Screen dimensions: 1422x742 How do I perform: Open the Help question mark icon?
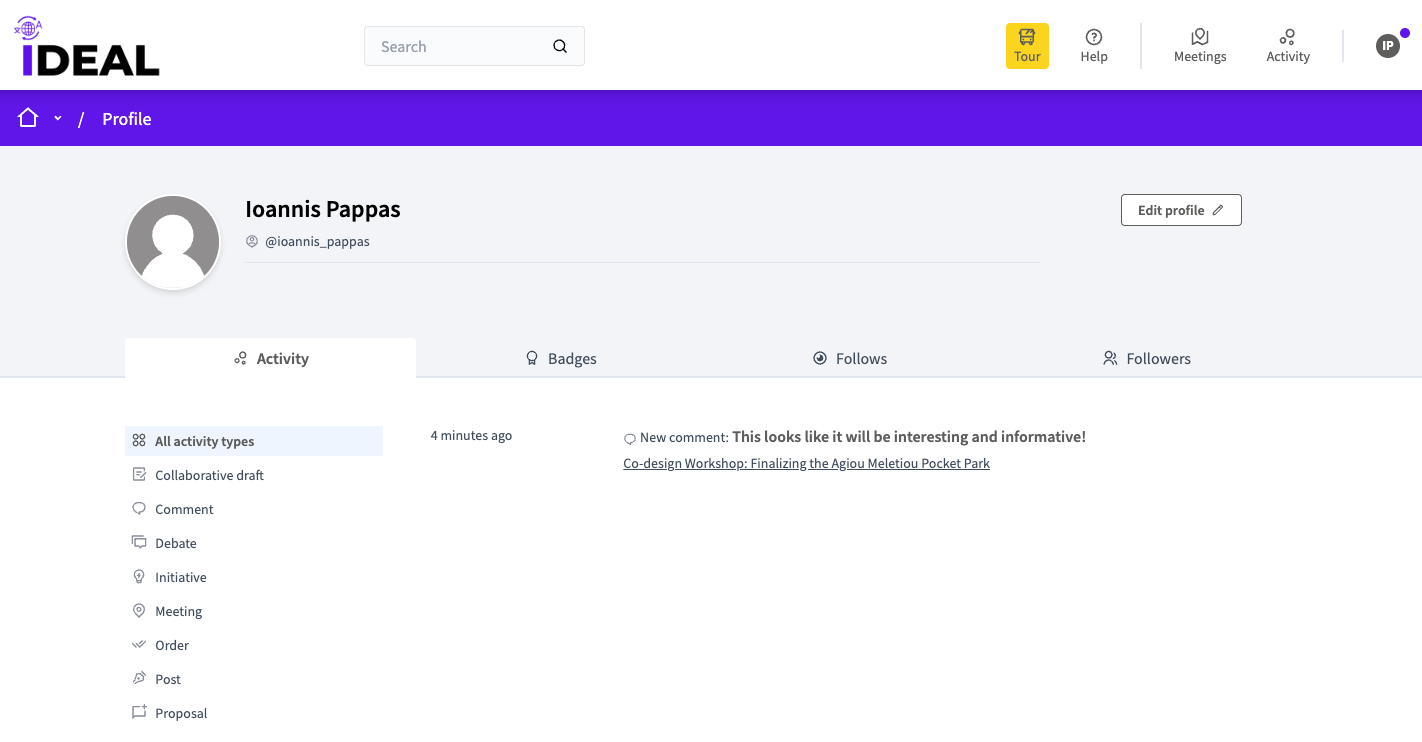click(x=1093, y=37)
